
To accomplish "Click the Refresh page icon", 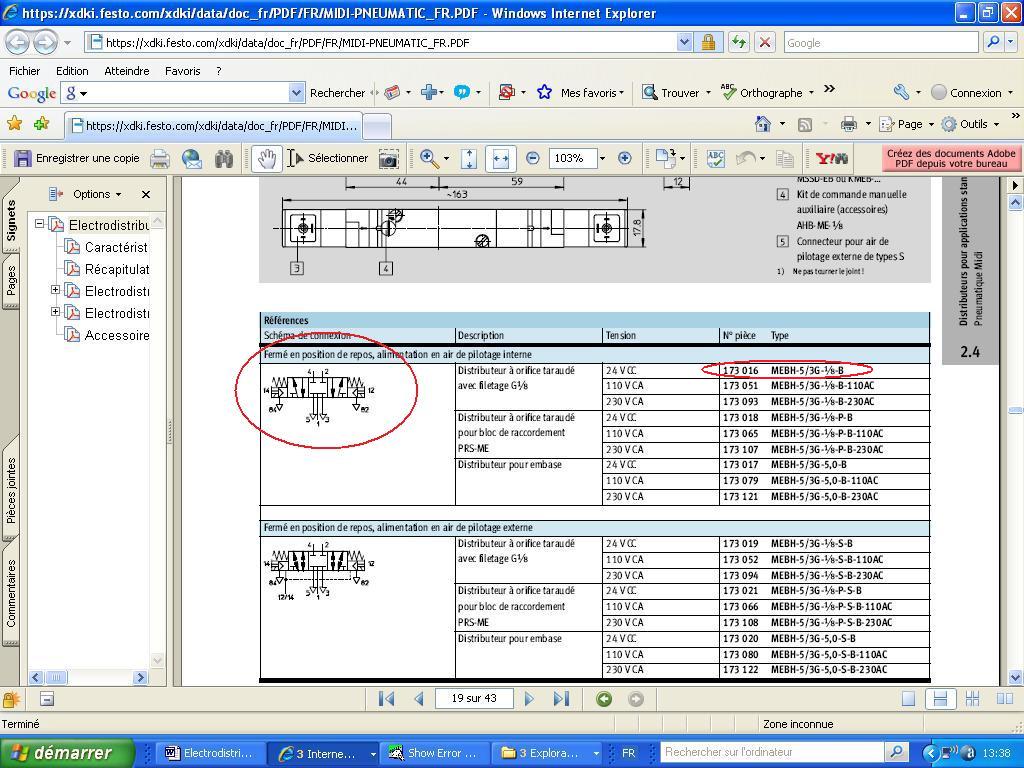I will tap(739, 42).
